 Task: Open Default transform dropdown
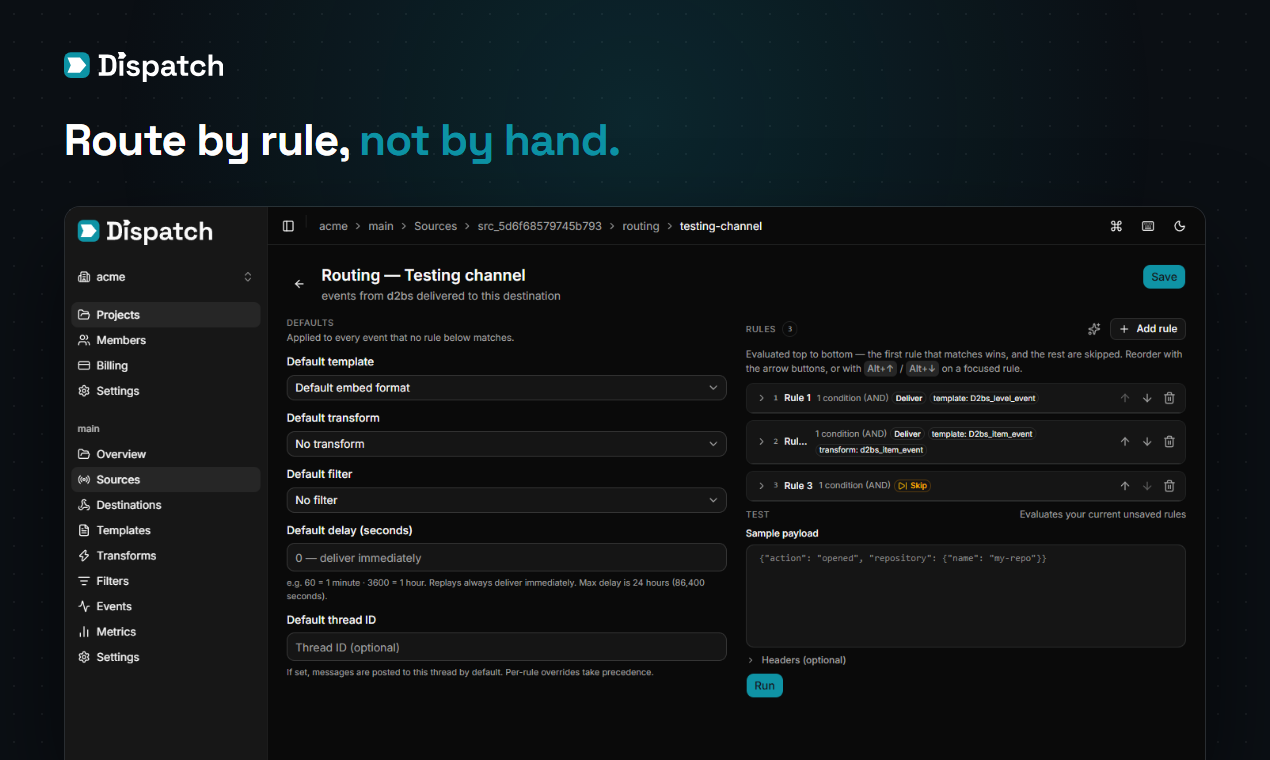coord(506,444)
